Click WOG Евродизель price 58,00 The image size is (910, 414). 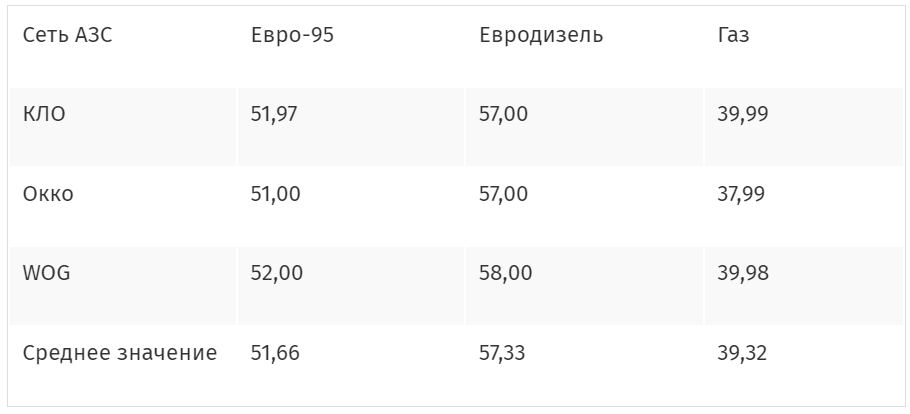[x=505, y=273]
